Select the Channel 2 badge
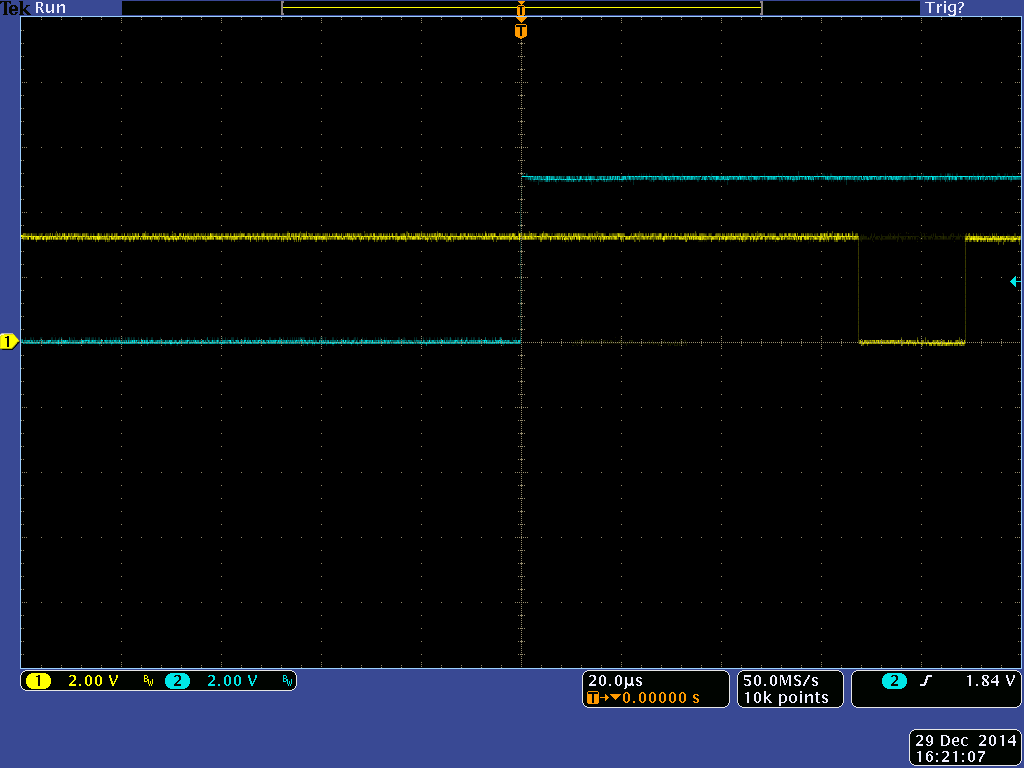Screen dimensions: 1024x768 [177, 680]
